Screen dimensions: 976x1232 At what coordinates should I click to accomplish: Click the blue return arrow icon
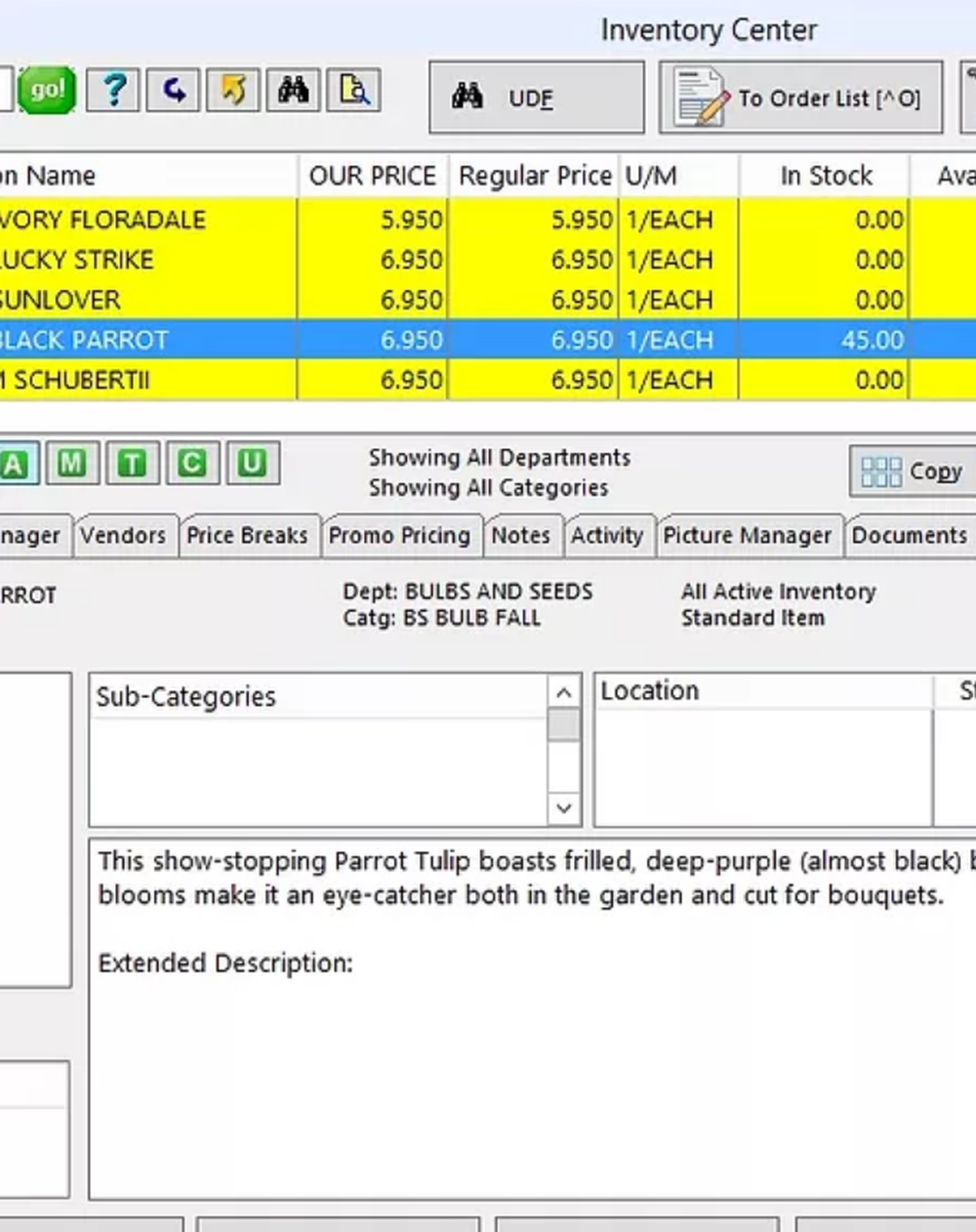(174, 91)
